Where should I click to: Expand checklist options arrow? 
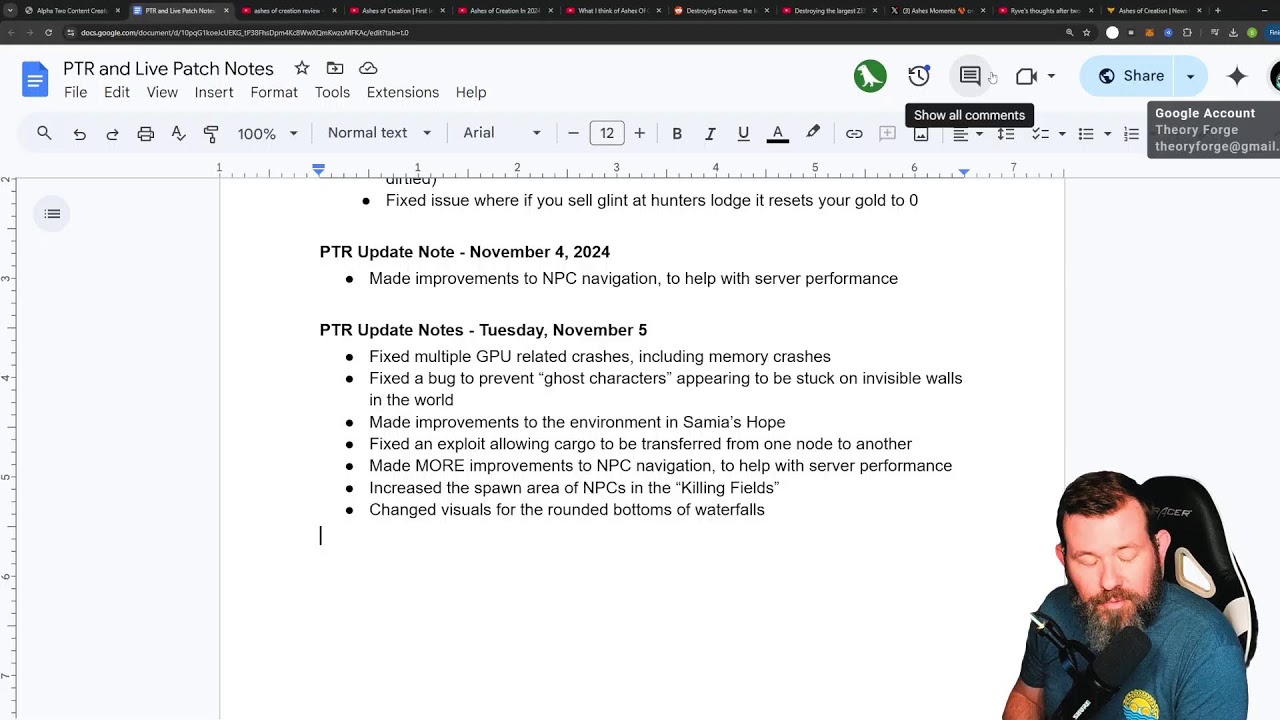[x=1061, y=134]
